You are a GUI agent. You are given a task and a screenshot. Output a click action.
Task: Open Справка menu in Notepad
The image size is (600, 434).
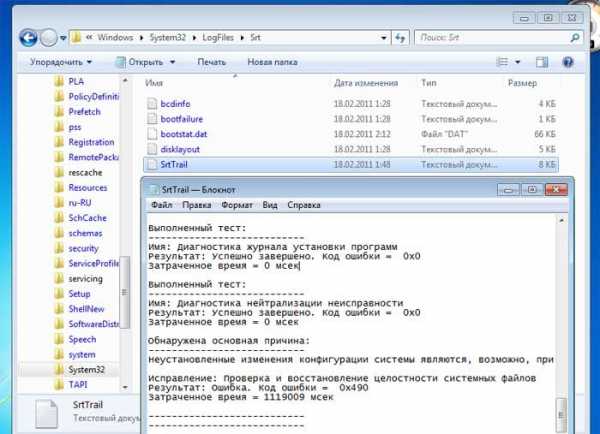(x=304, y=205)
